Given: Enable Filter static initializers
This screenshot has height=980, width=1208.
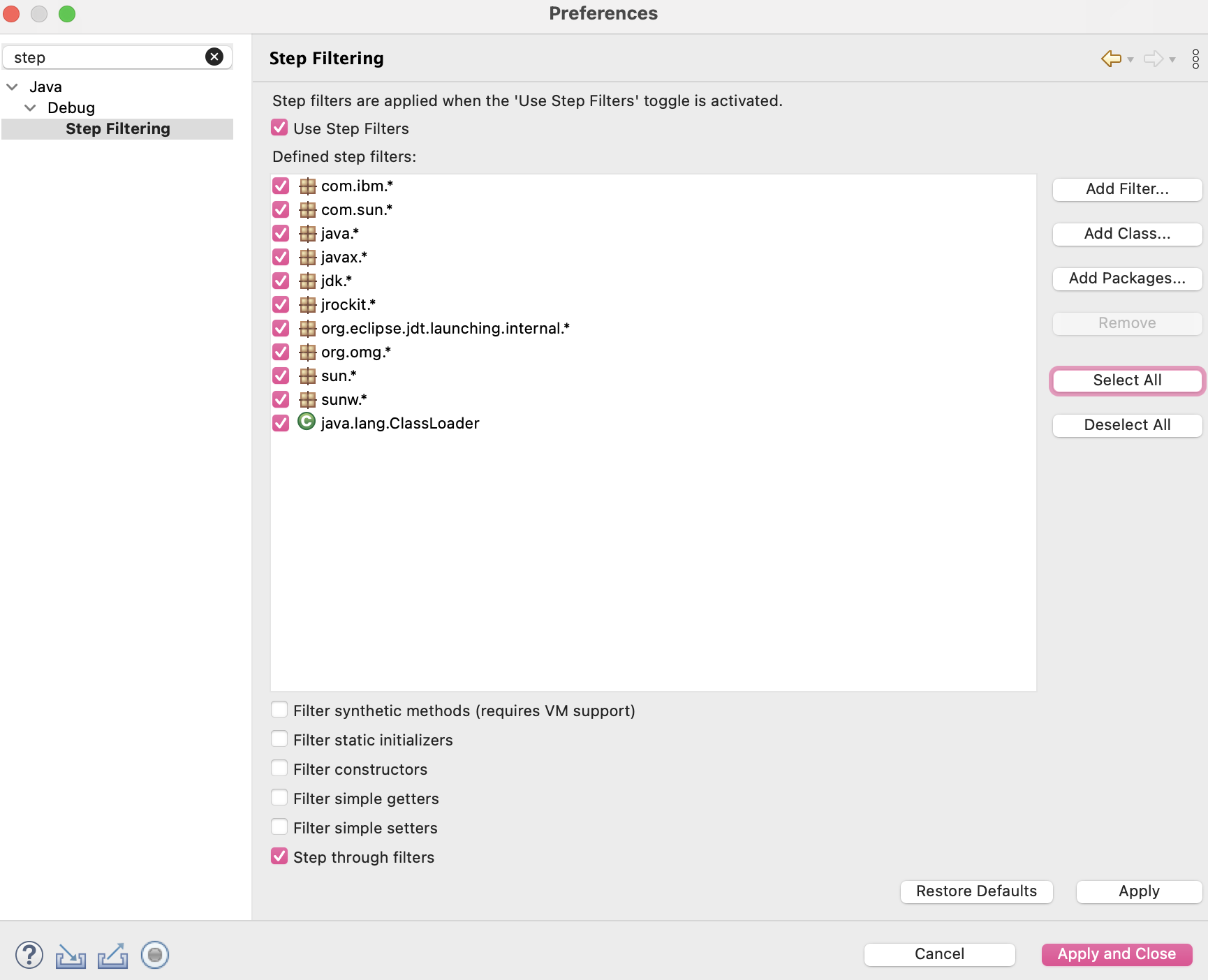Looking at the screenshot, I should click(x=279, y=739).
